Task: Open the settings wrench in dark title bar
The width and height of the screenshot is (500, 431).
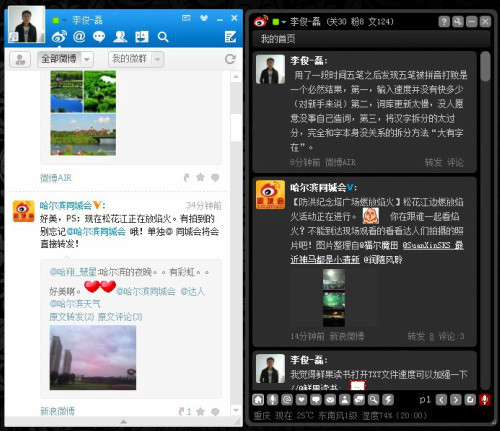Action: tap(458, 22)
